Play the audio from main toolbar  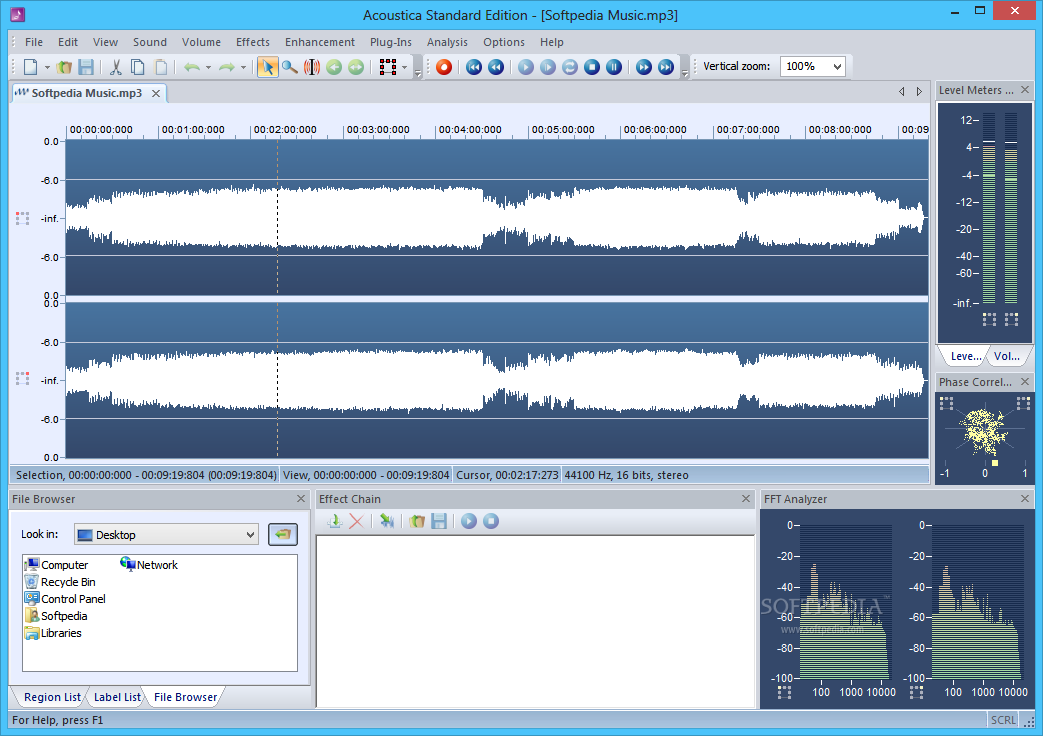526,67
